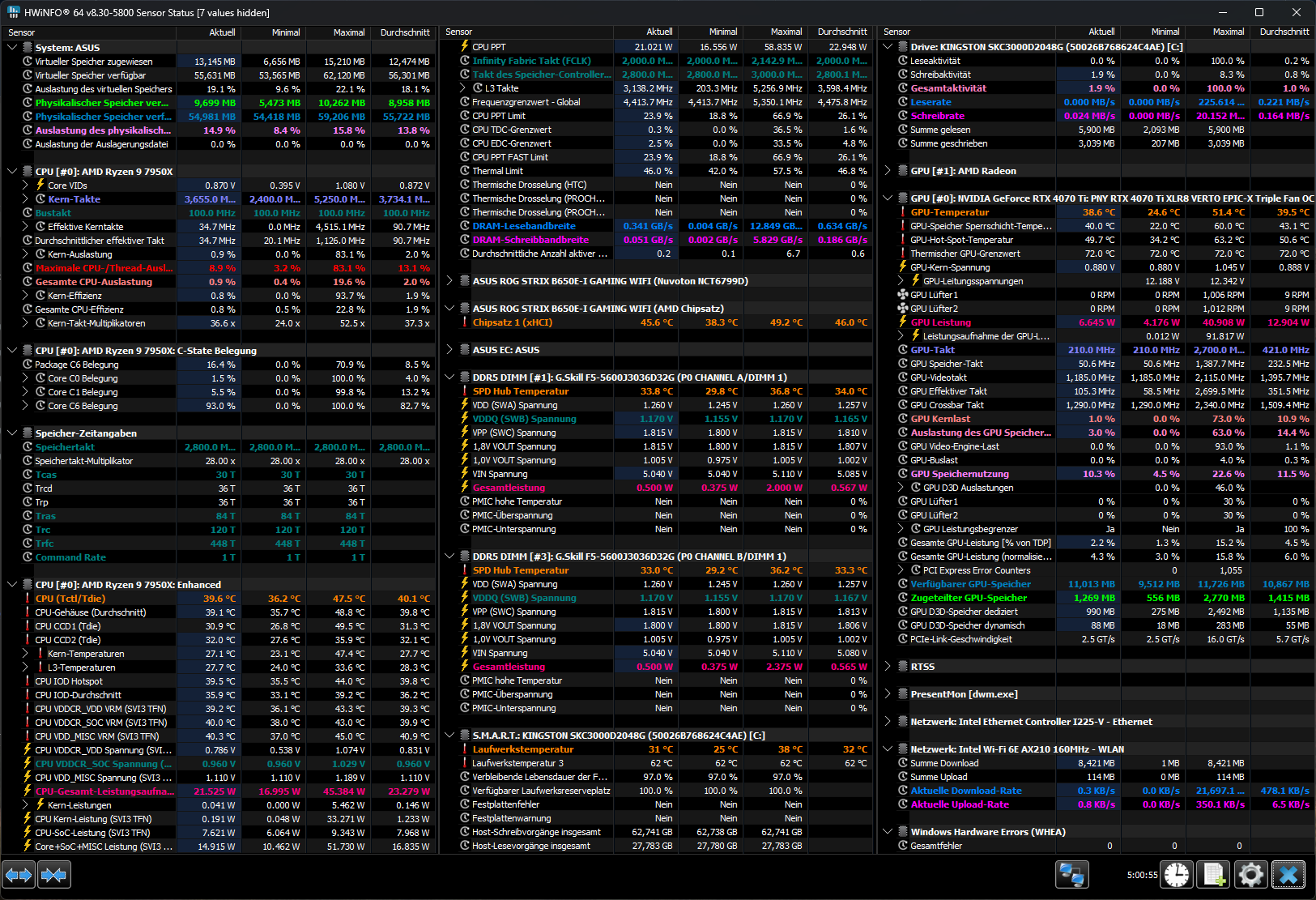The height and width of the screenshot is (900, 1316).
Task: Click the shrink columns arrows button
Action: (54, 875)
